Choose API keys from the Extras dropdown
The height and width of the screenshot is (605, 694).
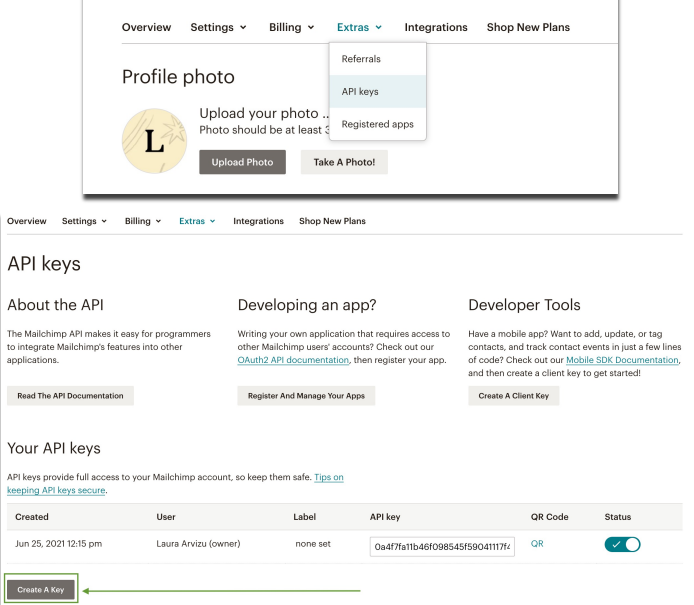coord(378,92)
